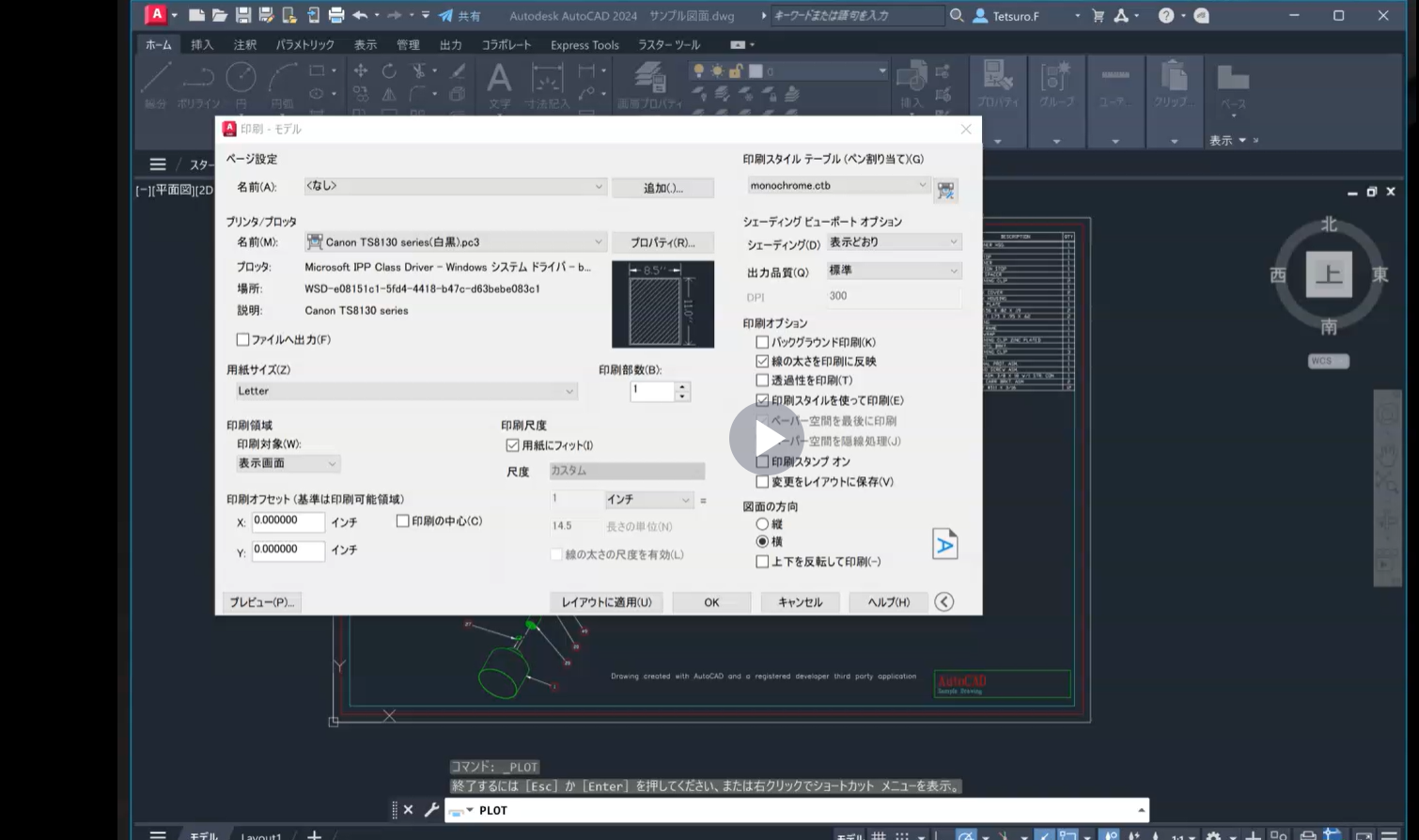
Task: Open the AutoCAD application menu
Action: click(156, 14)
